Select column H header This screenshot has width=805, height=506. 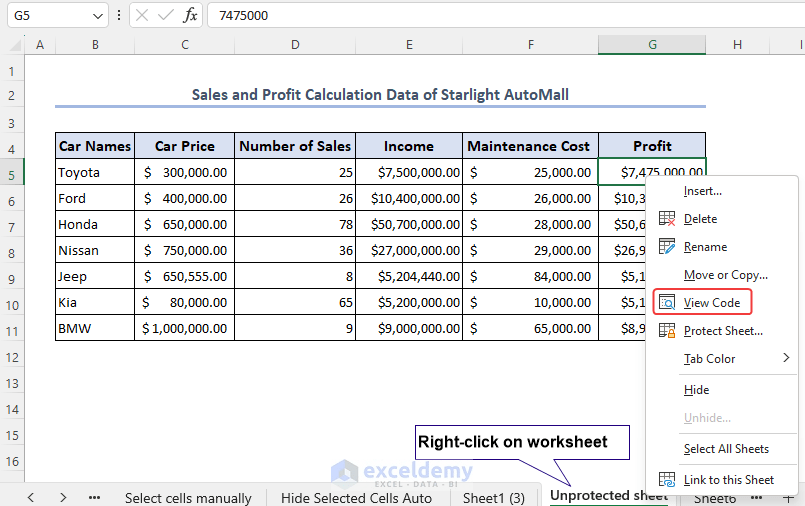coord(737,45)
